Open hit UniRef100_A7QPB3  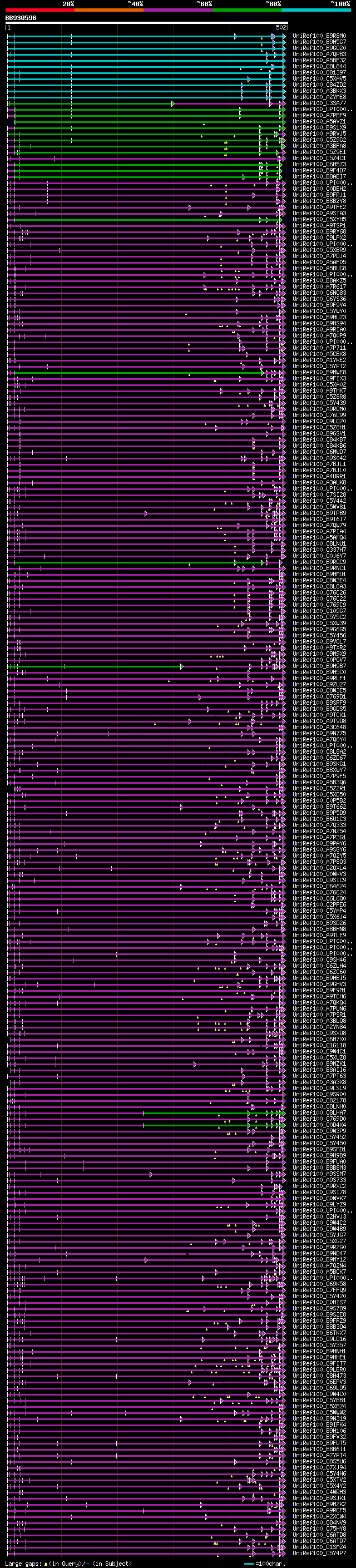click(x=319, y=54)
